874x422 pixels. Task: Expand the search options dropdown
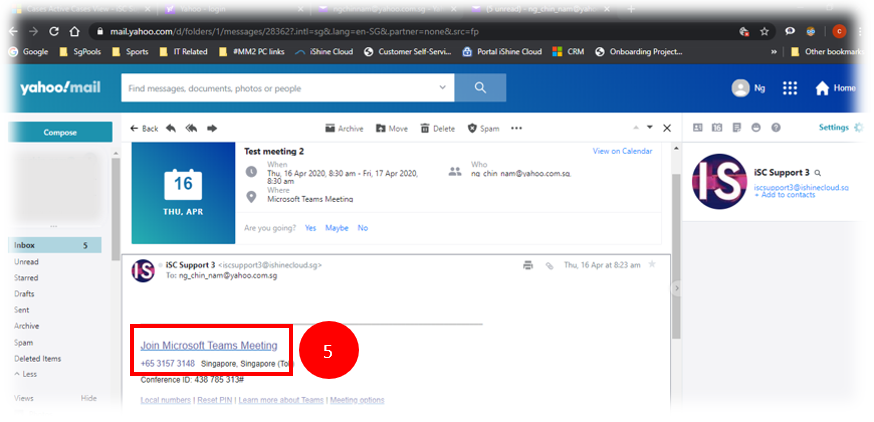tap(443, 88)
